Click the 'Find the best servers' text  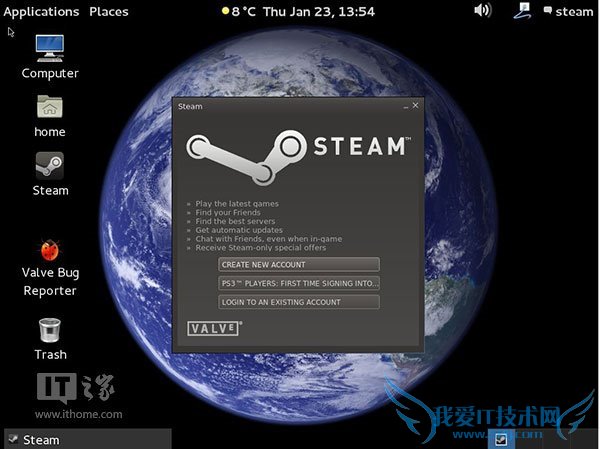coord(235,221)
